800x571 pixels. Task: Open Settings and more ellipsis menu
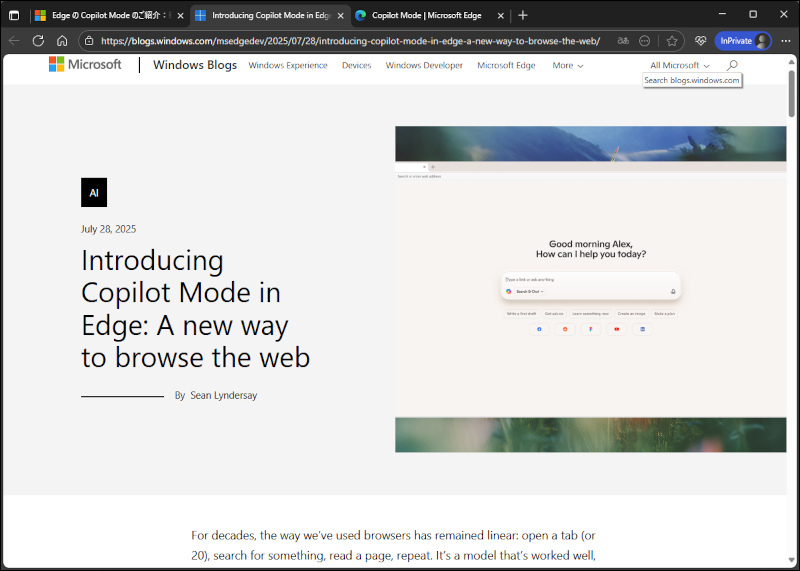[x=785, y=41]
